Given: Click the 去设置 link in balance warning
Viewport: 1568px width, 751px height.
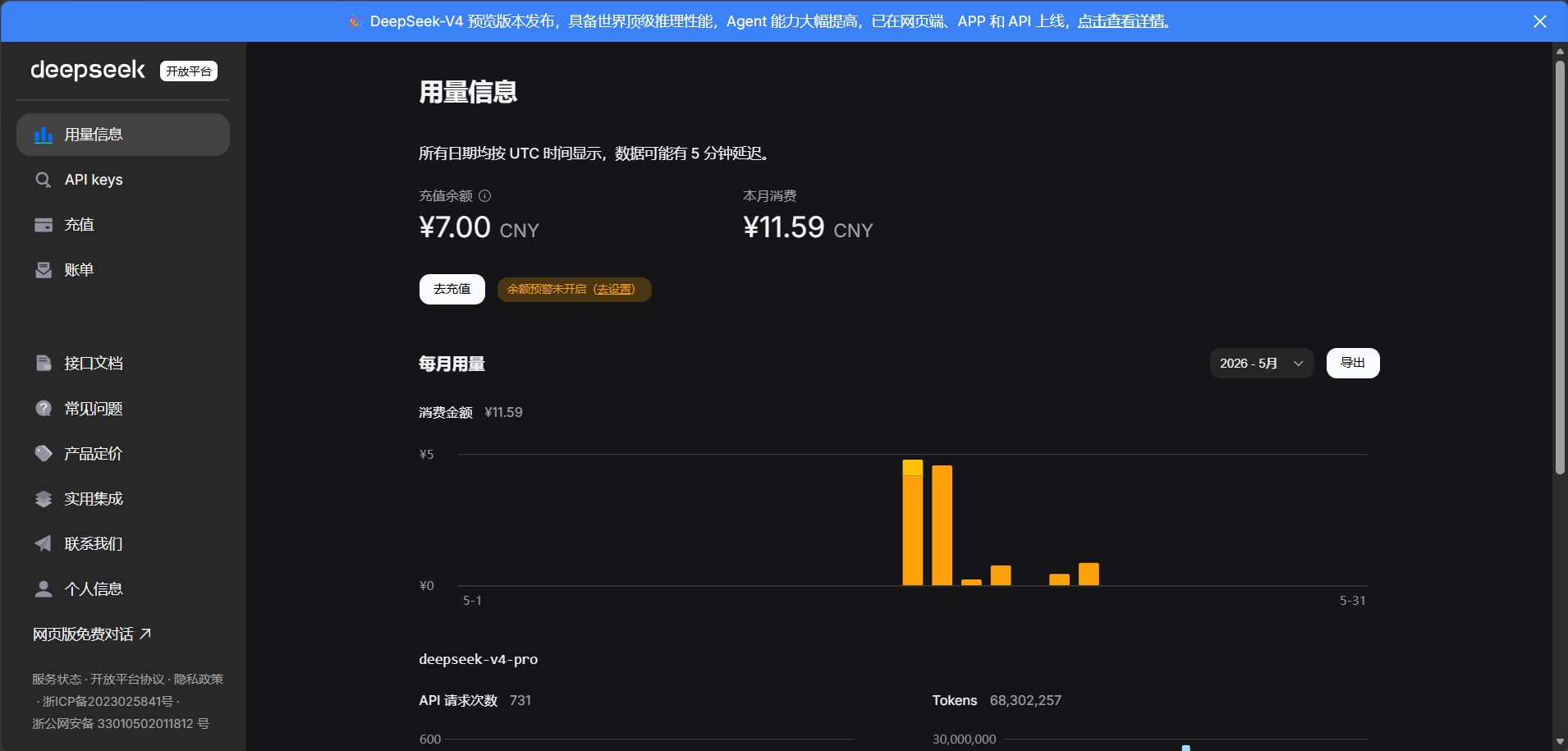Looking at the screenshot, I should [x=614, y=289].
